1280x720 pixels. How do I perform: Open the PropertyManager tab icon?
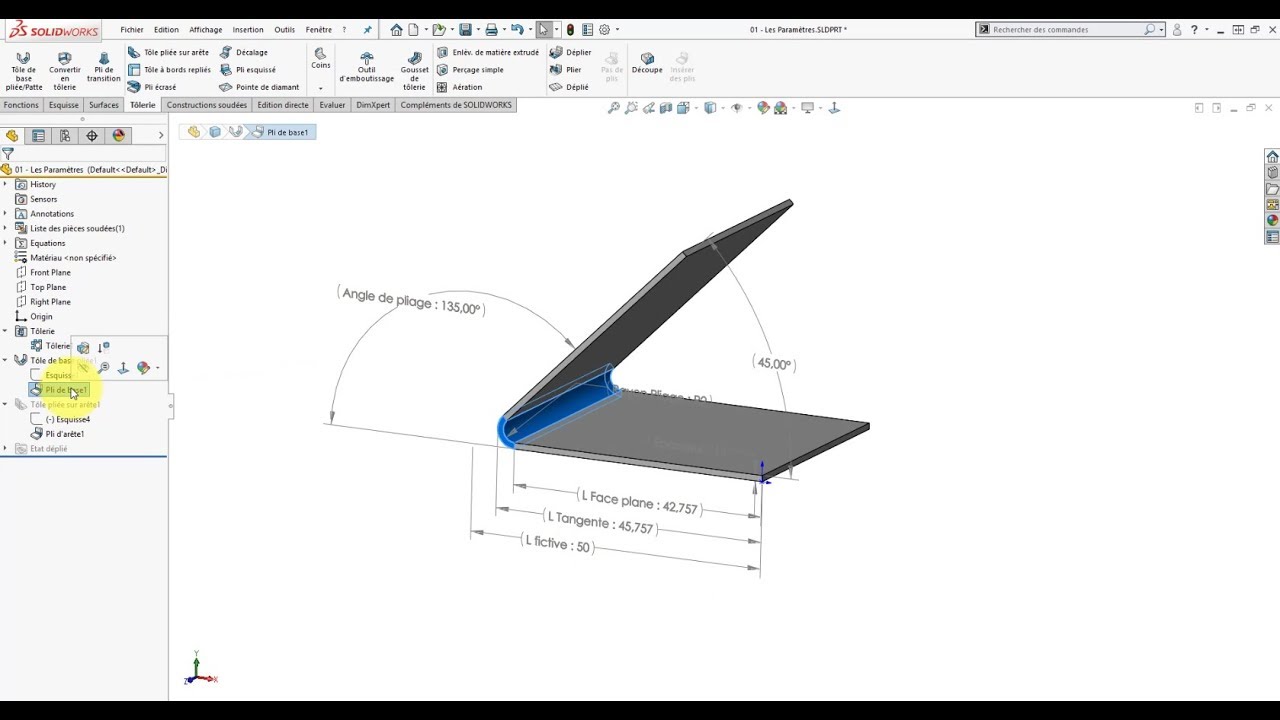[x=38, y=136]
